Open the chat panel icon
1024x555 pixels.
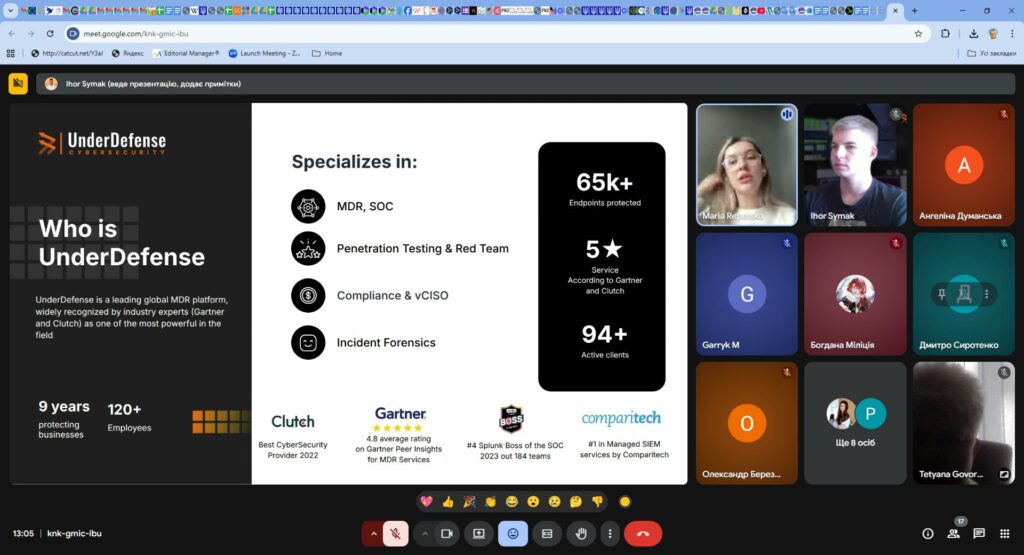point(979,534)
